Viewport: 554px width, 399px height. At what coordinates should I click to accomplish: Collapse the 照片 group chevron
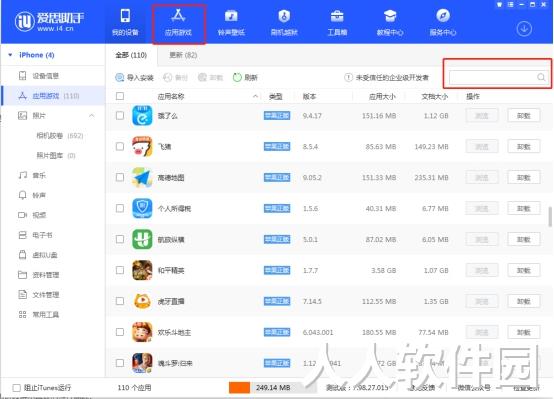pos(92,116)
